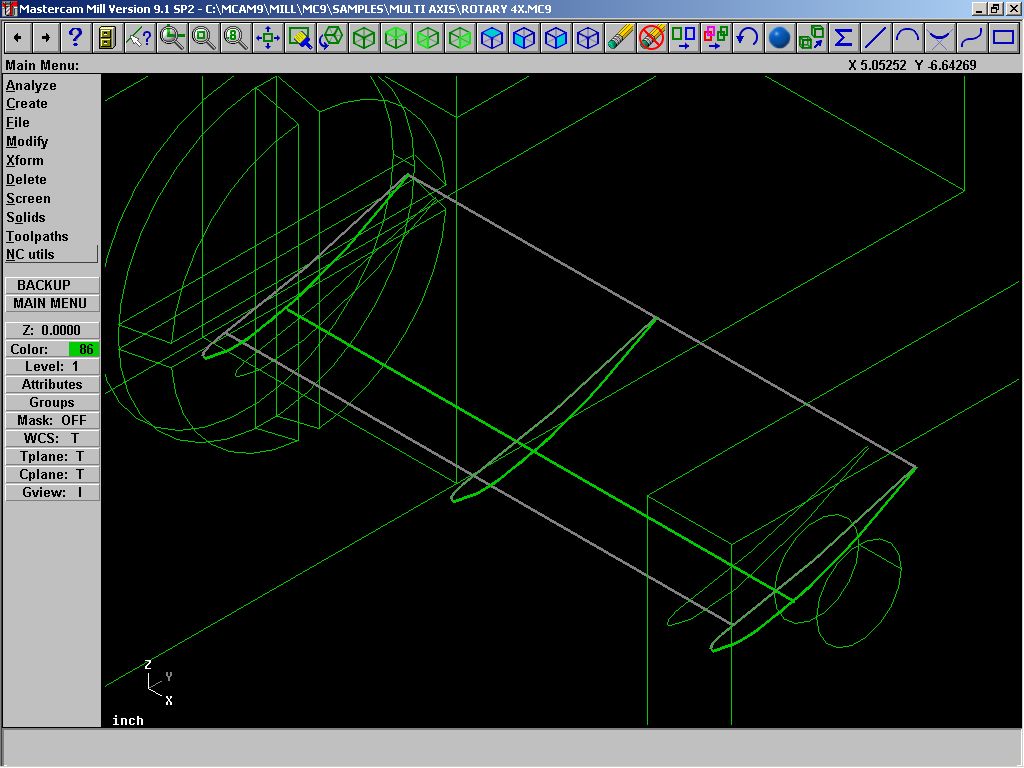Click the Level: 1 button

point(52,367)
